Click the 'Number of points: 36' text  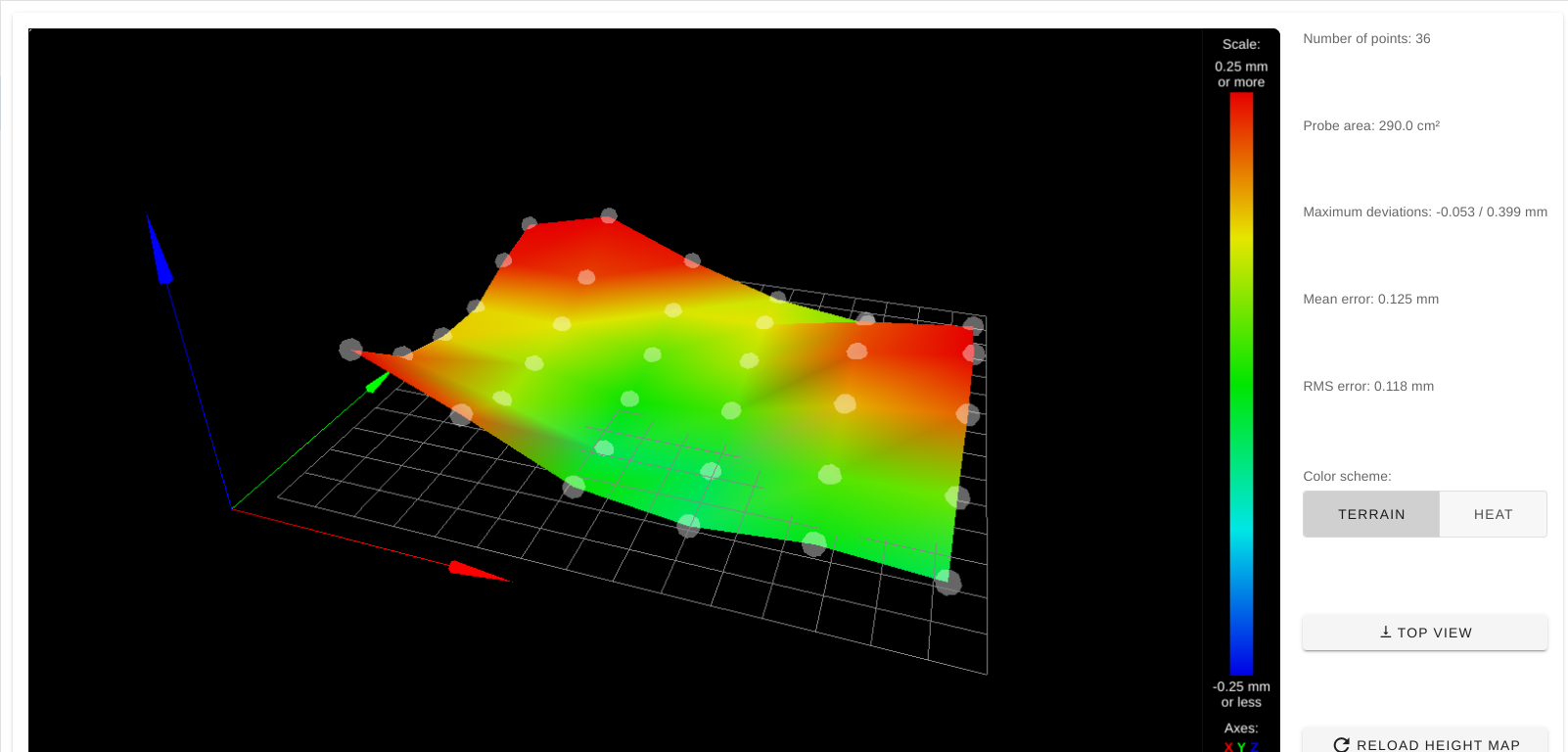click(x=1366, y=39)
